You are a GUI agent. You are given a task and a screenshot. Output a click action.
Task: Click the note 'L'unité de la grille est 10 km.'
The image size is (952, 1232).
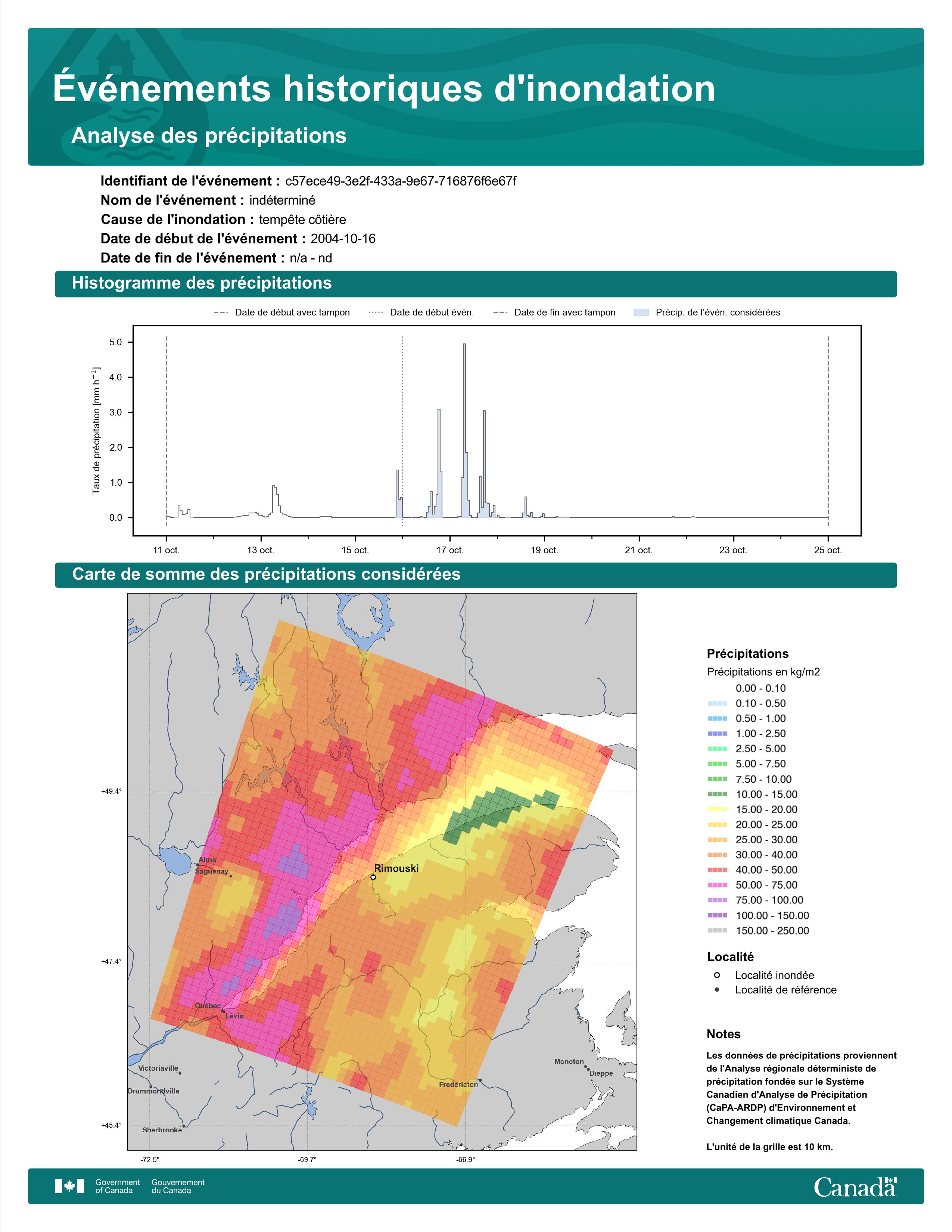point(769,1147)
